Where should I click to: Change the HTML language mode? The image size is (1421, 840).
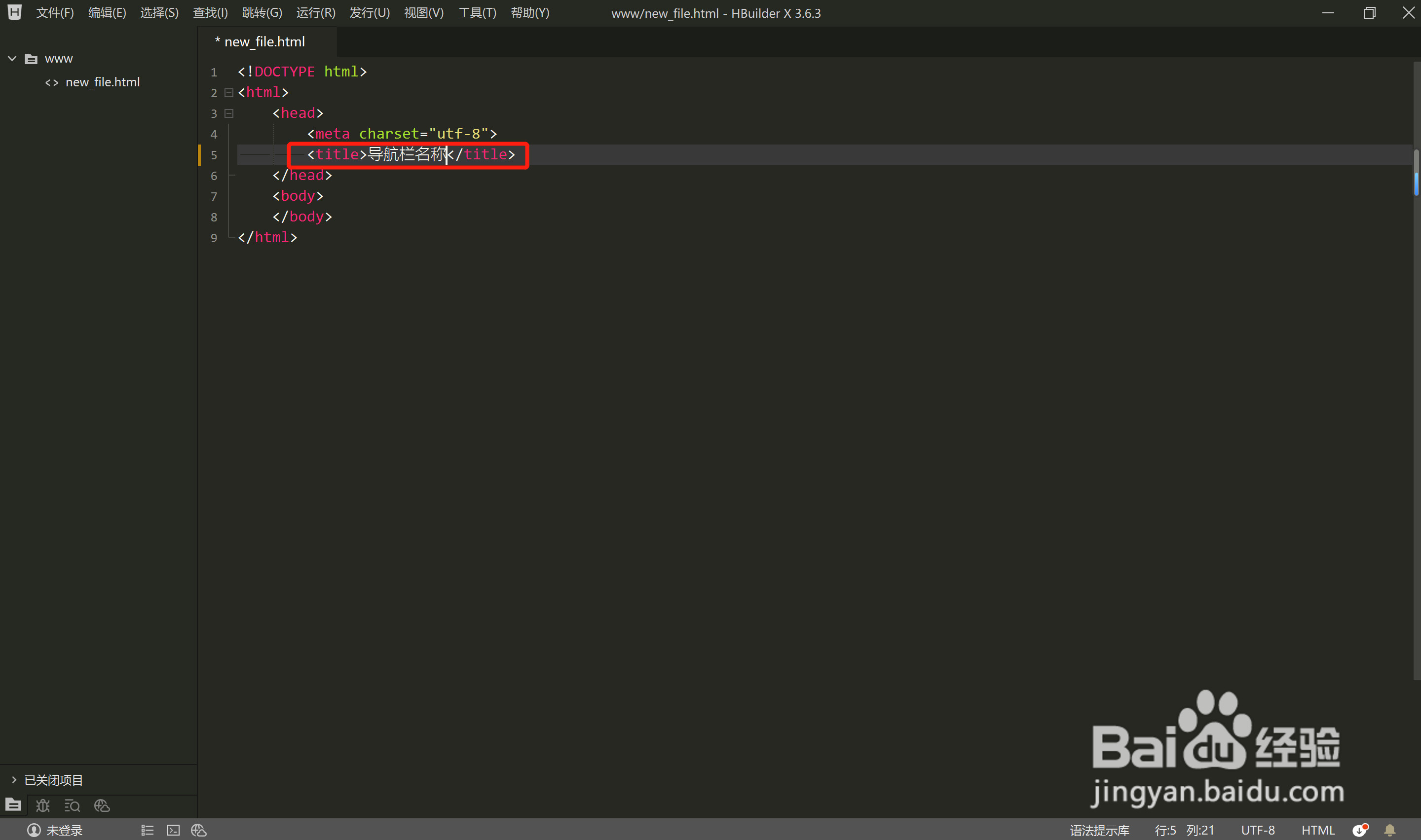coord(1318,830)
